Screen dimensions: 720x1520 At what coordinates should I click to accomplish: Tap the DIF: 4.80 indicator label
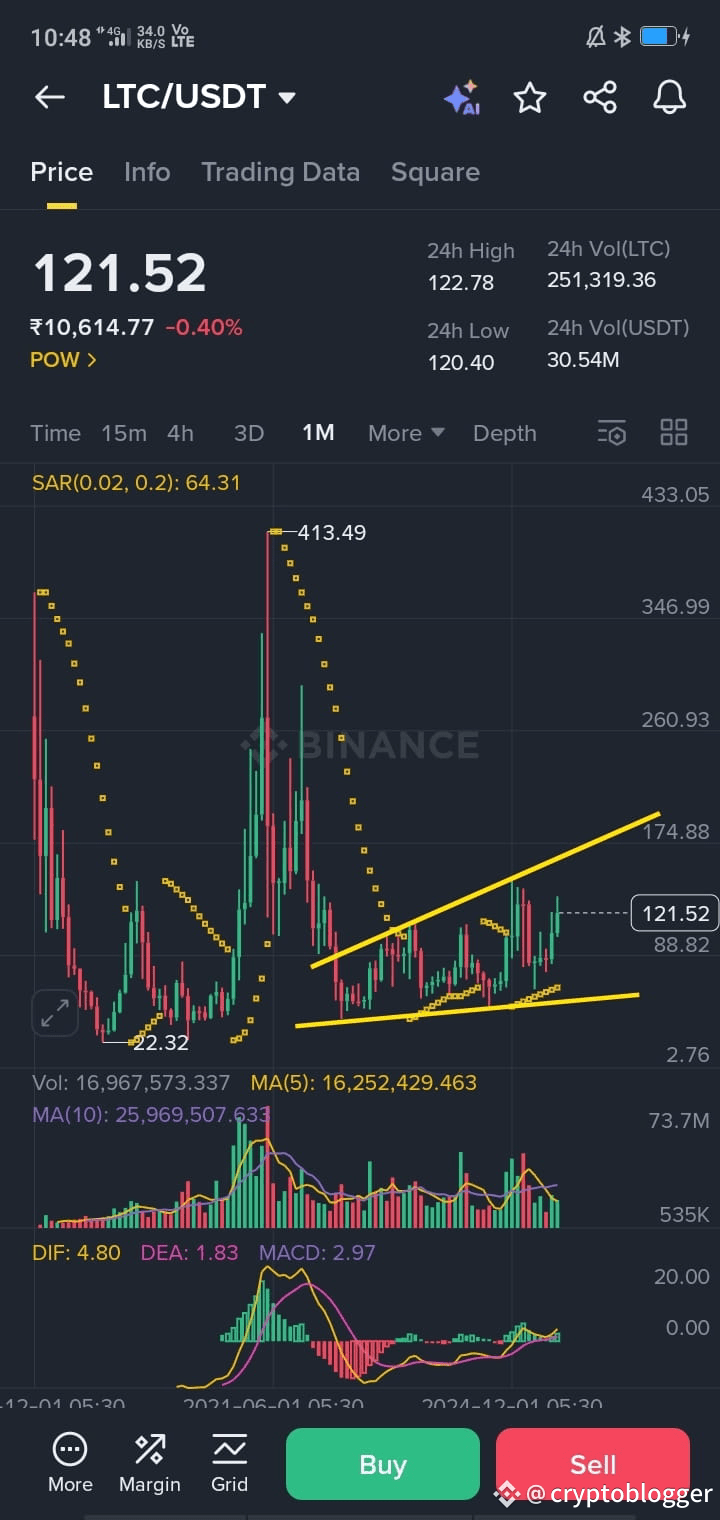tap(76, 1253)
